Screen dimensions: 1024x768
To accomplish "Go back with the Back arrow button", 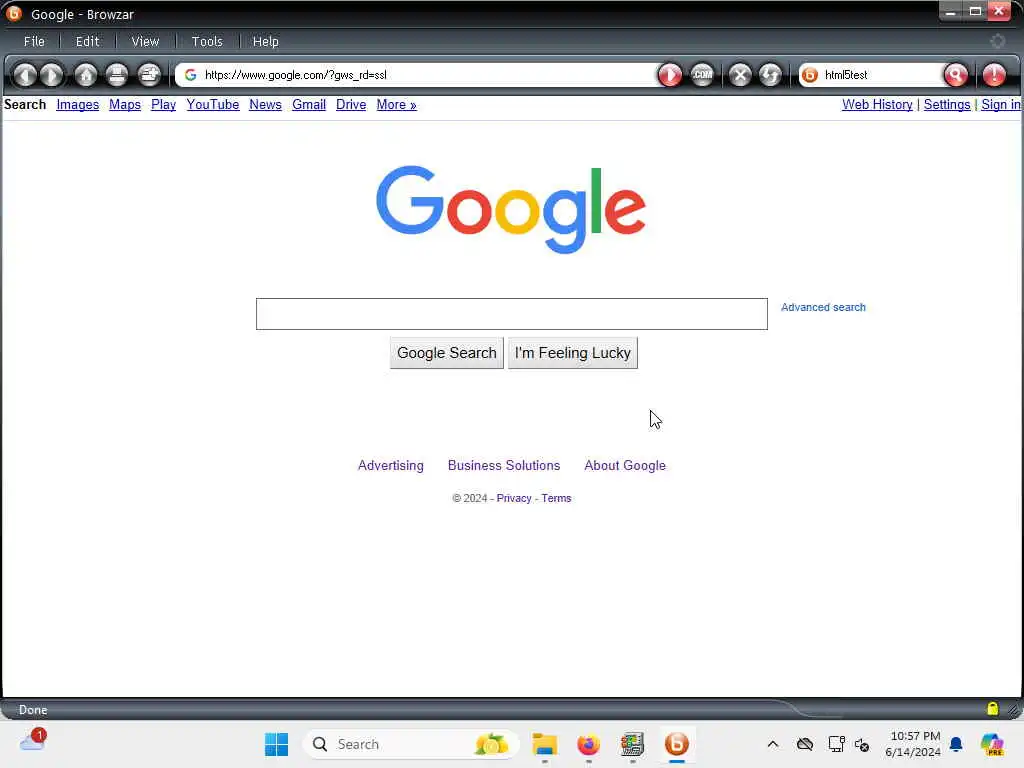I will 25,75.
